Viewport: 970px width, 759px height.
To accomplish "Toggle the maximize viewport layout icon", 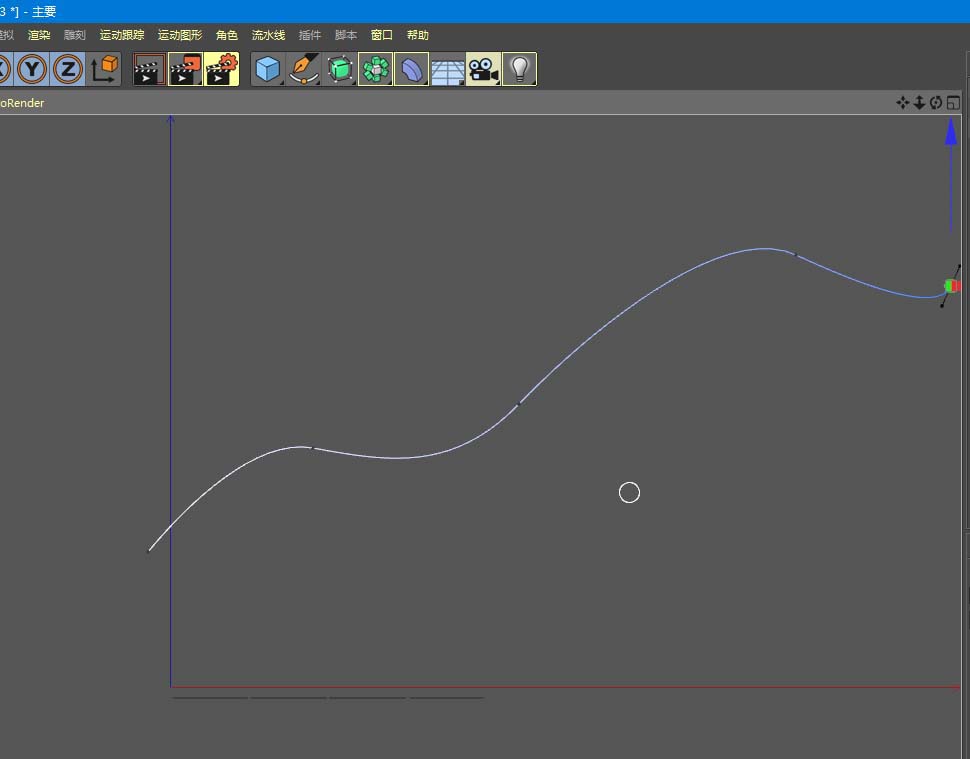I will 953,102.
